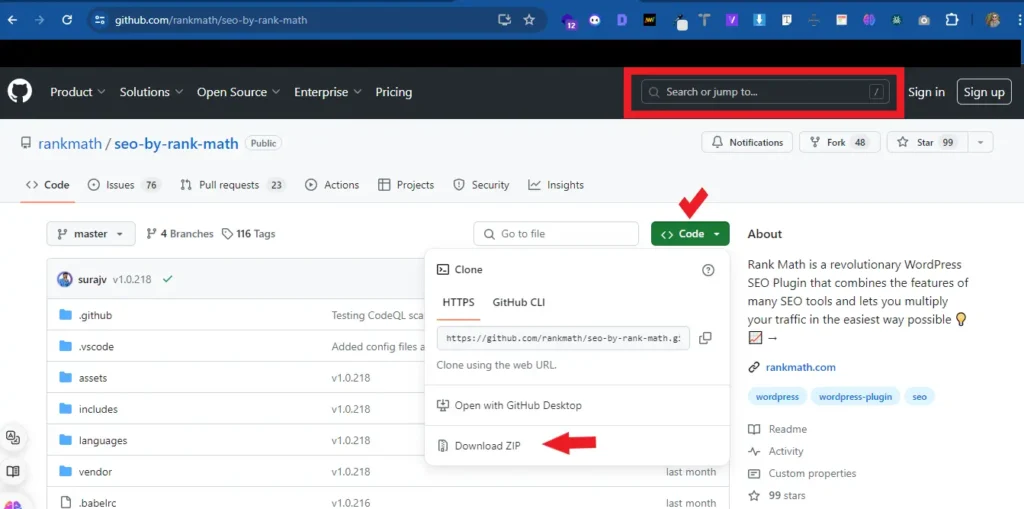Expand the Open Source menu
The width and height of the screenshot is (1024, 509).
(239, 92)
